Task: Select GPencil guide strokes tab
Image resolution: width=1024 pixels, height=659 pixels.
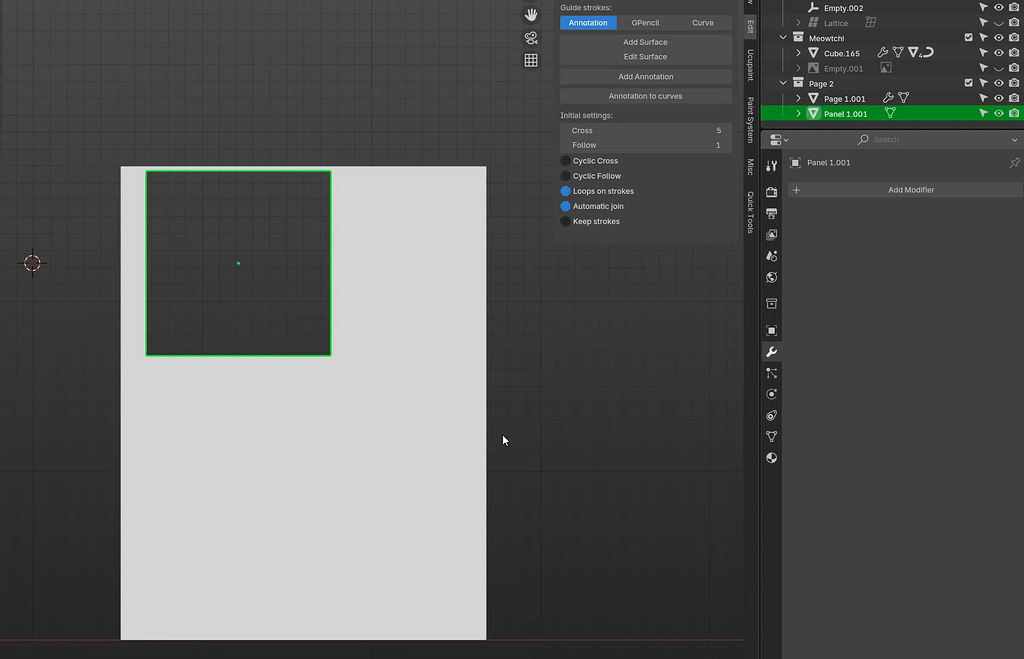Action: click(645, 23)
